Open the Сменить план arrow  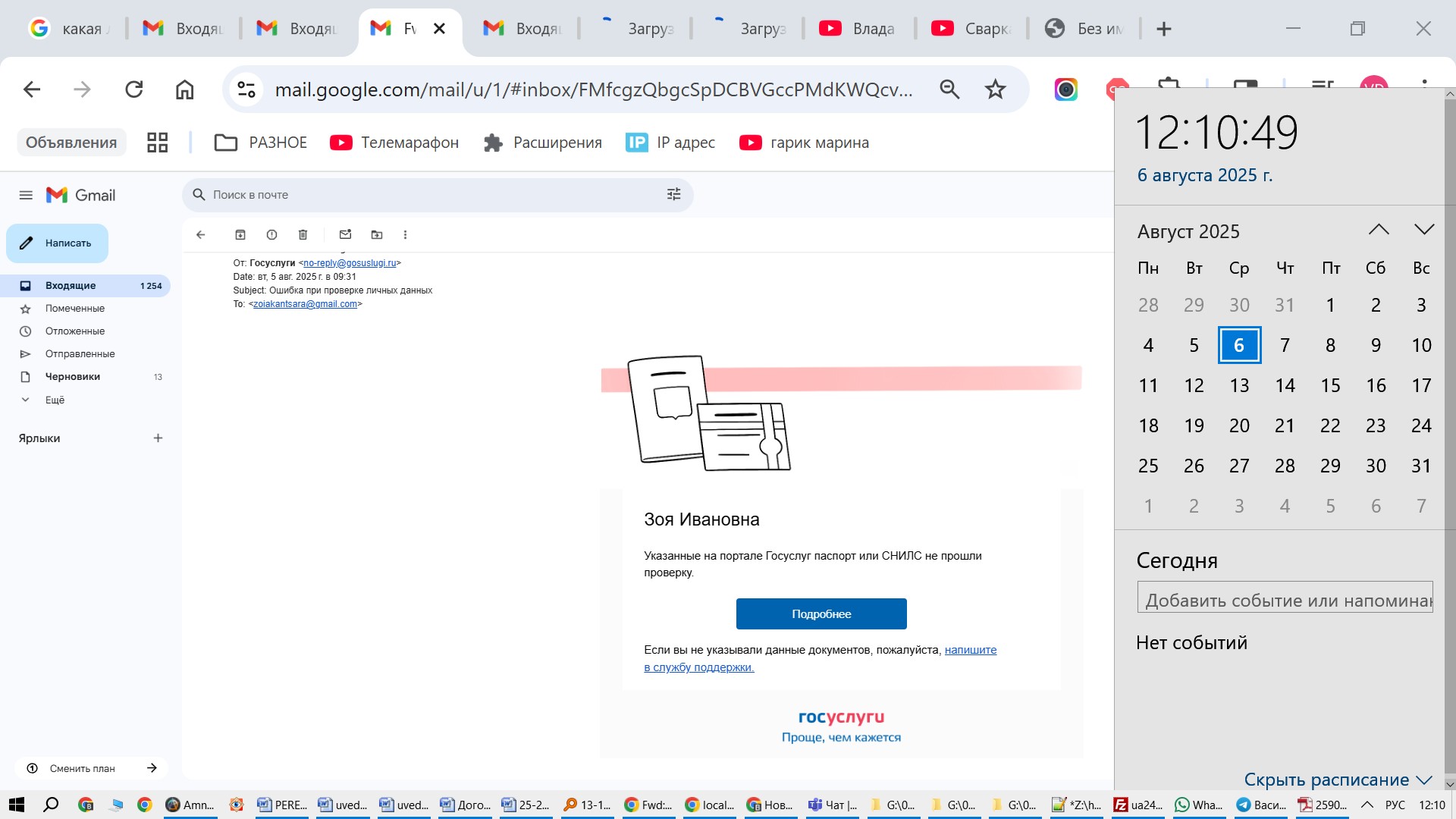152,768
